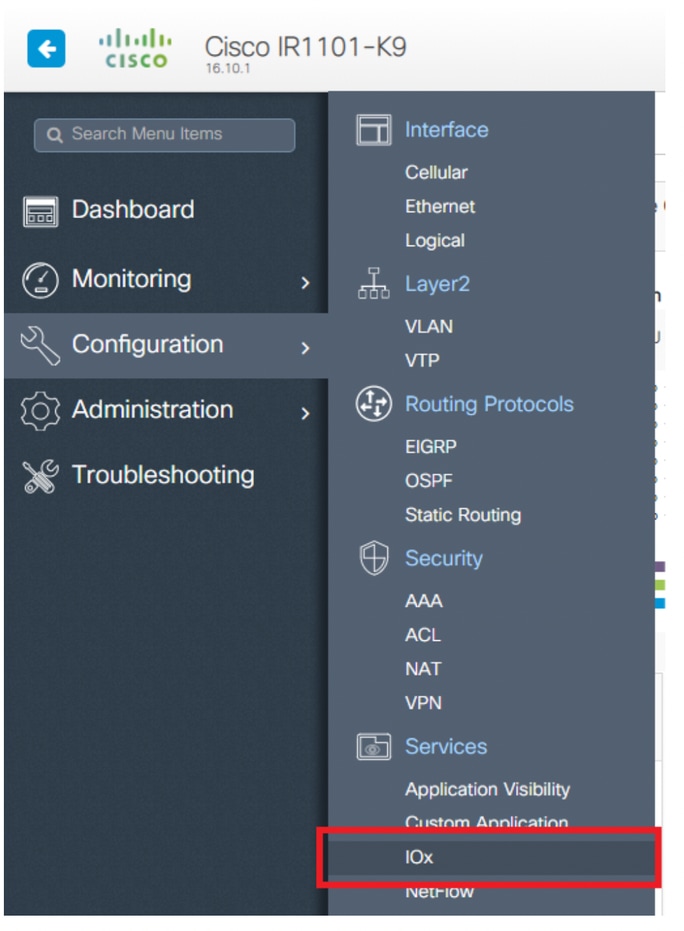
Task: Open AAA security settings
Action: [x=423, y=601]
